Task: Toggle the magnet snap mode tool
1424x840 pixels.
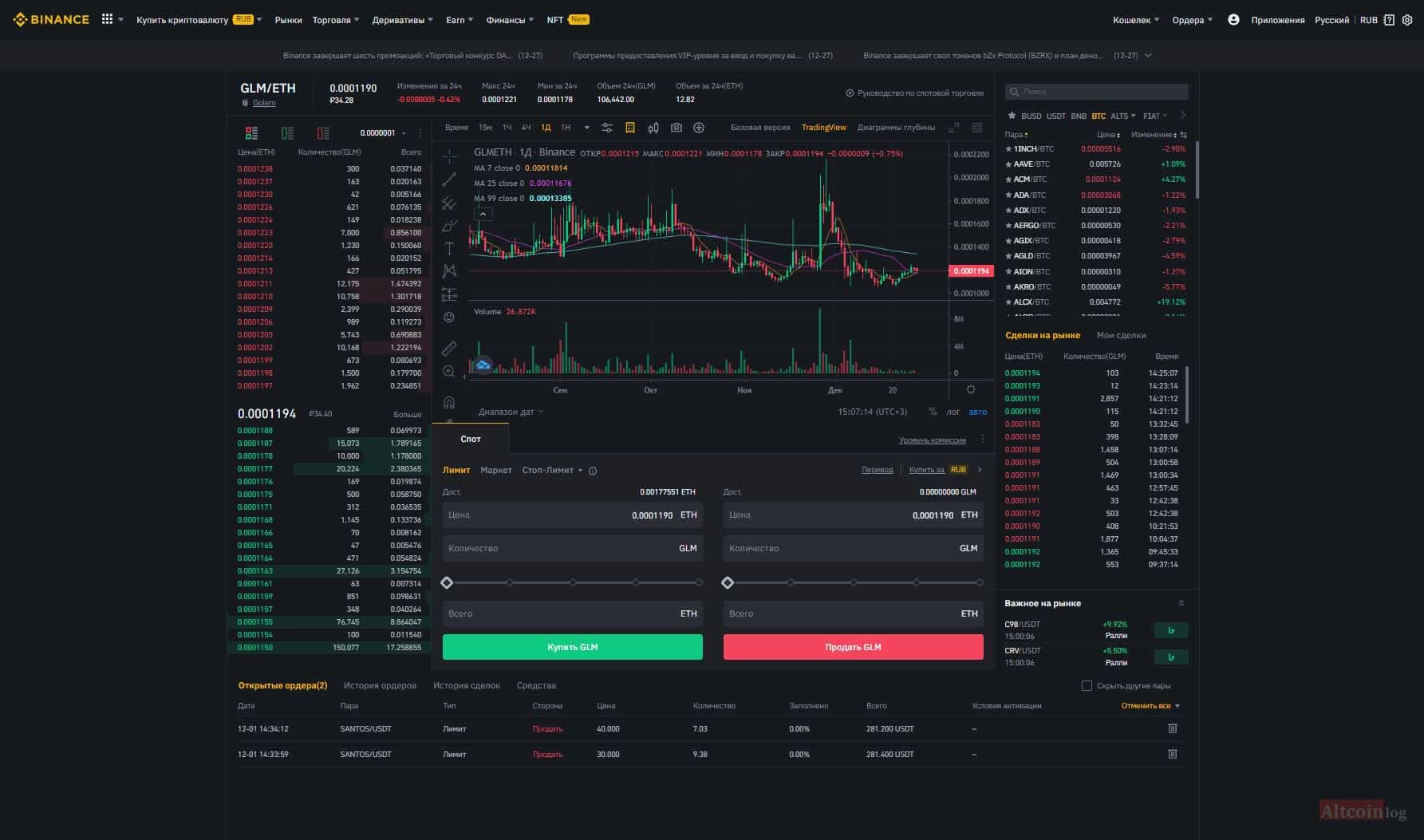Action: pyautogui.click(x=449, y=402)
